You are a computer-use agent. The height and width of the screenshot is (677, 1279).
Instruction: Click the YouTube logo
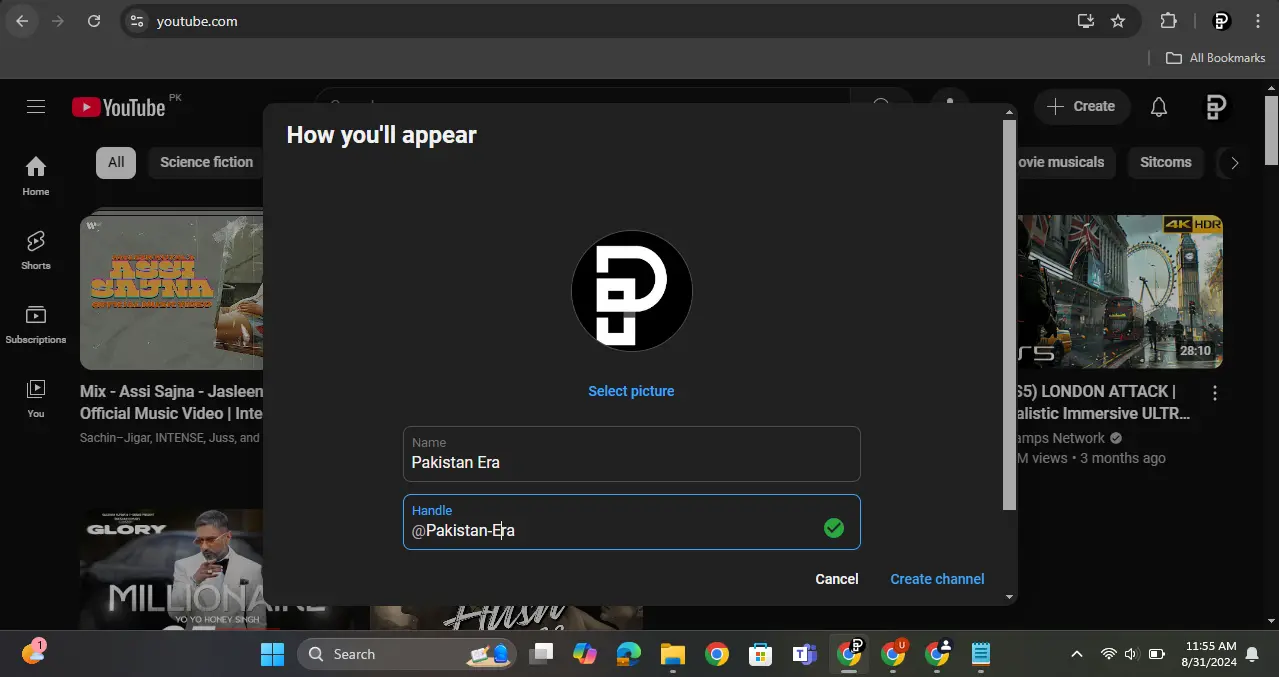click(119, 107)
